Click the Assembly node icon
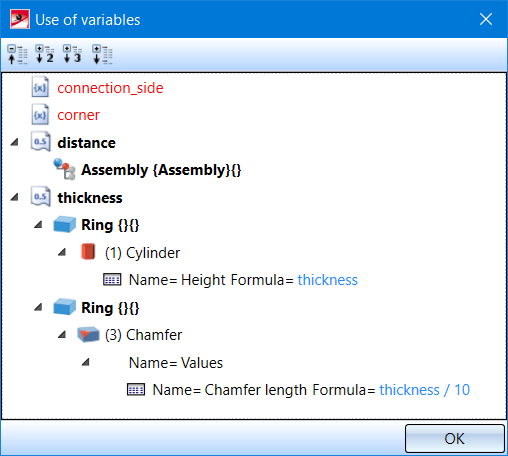508x456 pixels. tap(64, 169)
